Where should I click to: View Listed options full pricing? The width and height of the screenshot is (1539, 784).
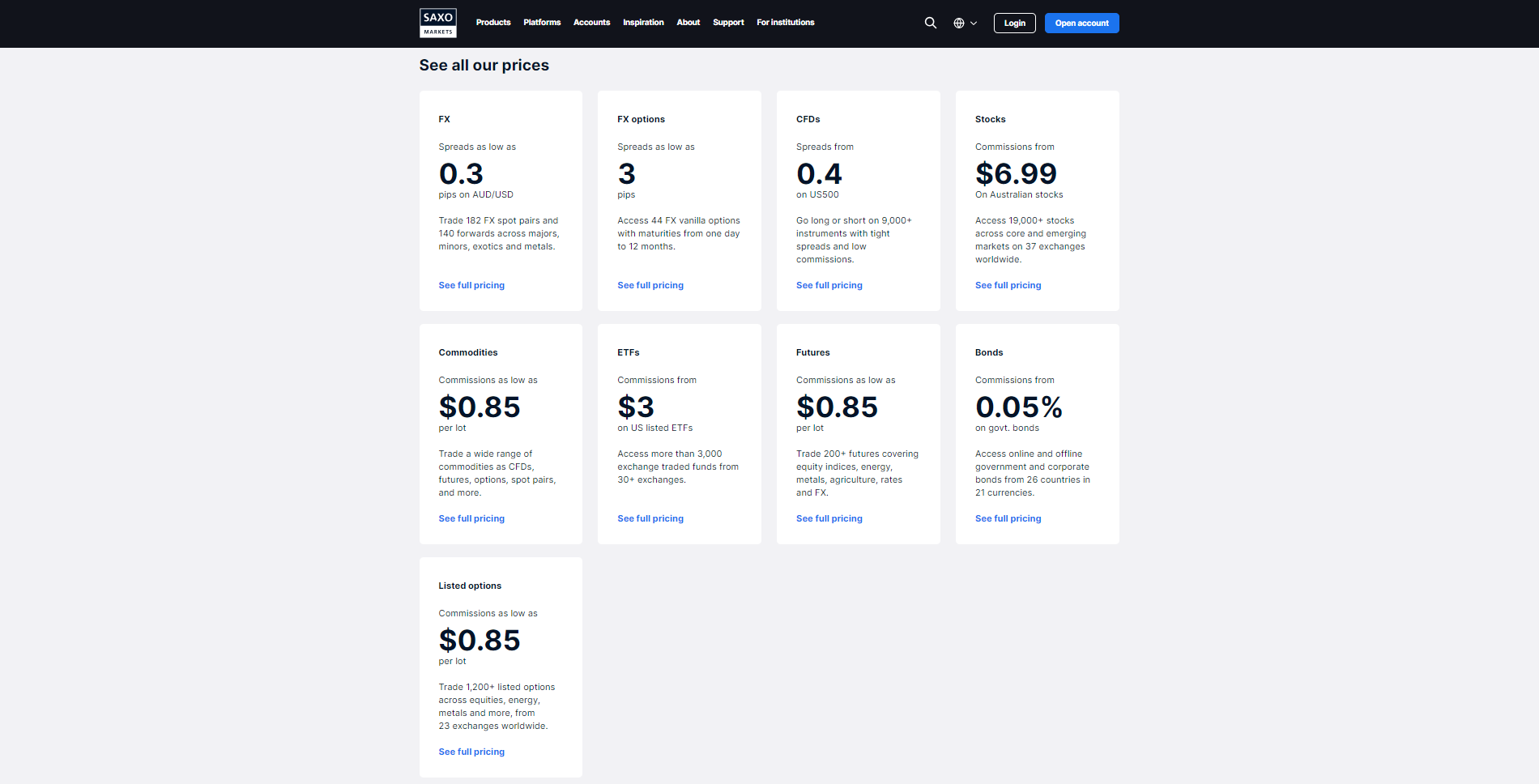pos(471,752)
